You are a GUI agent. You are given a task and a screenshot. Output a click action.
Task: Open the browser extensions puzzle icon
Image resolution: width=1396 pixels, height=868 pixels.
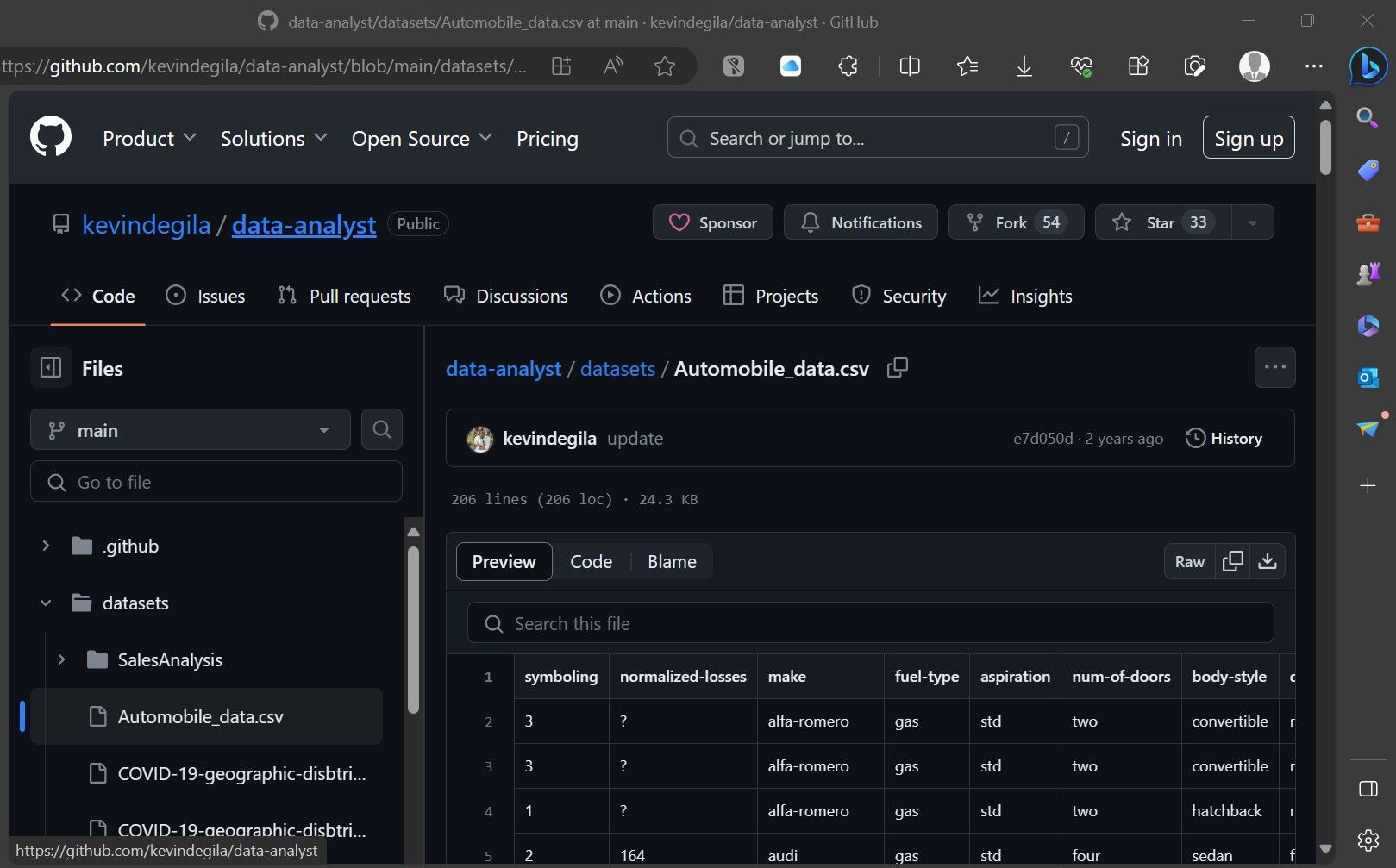point(848,66)
